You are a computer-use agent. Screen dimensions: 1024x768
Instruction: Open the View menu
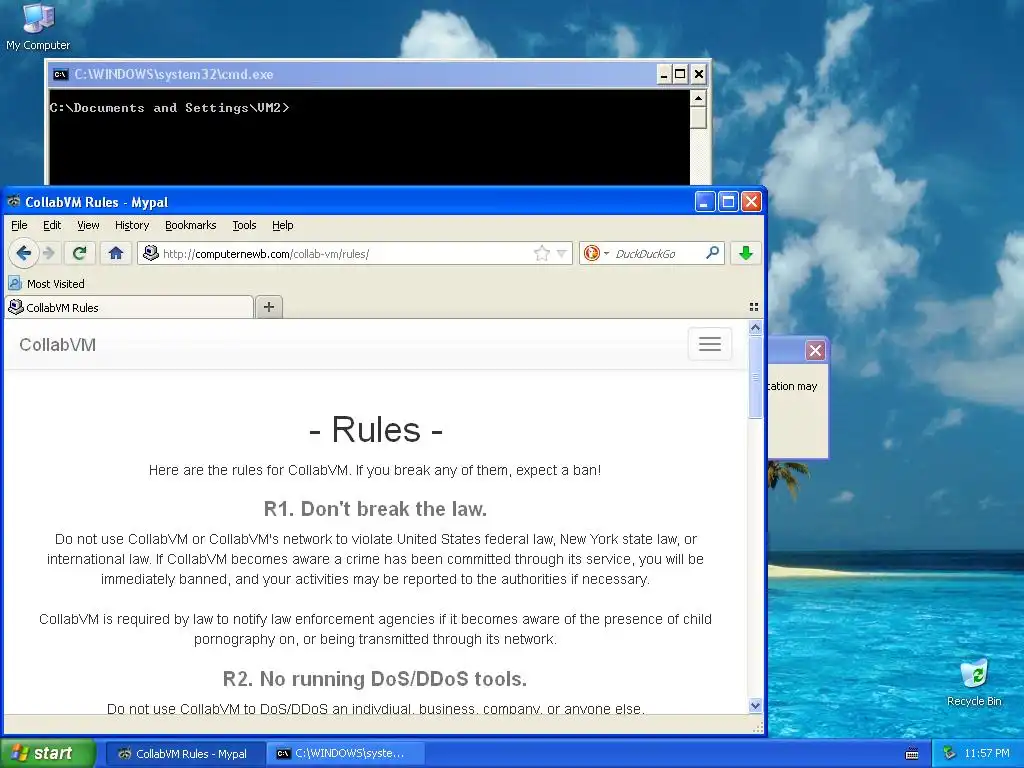(x=88, y=225)
